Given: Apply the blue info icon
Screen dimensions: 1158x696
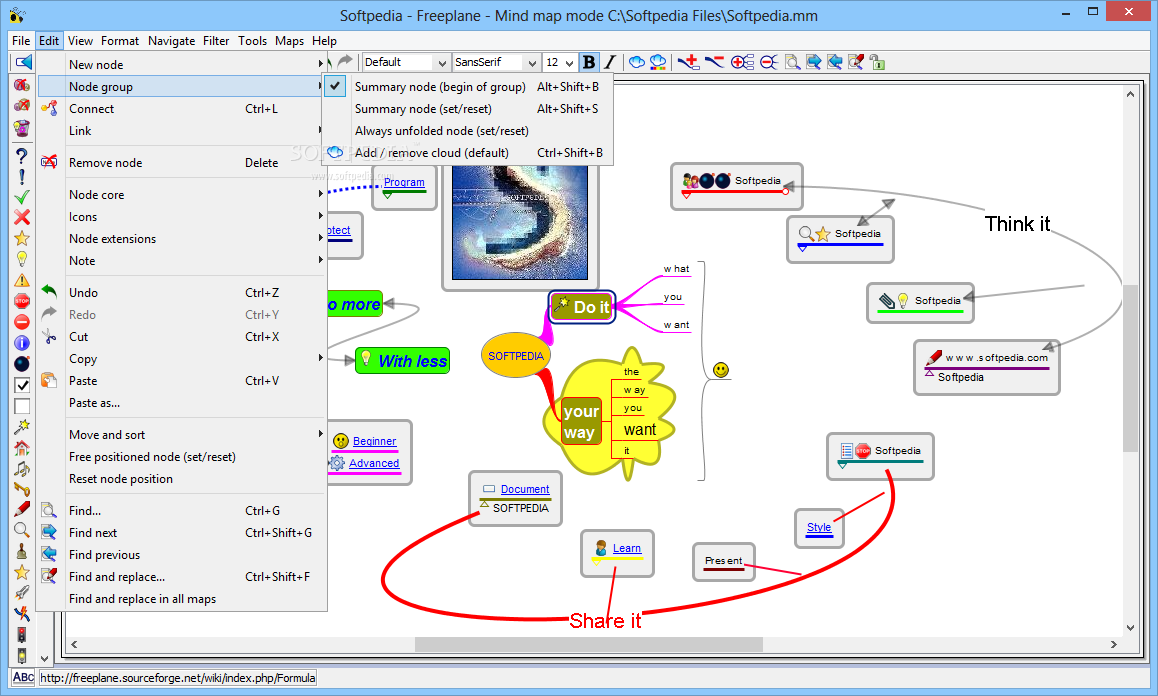Looking at the screenshot, I should pyautogui.click(x=22, y=343).
